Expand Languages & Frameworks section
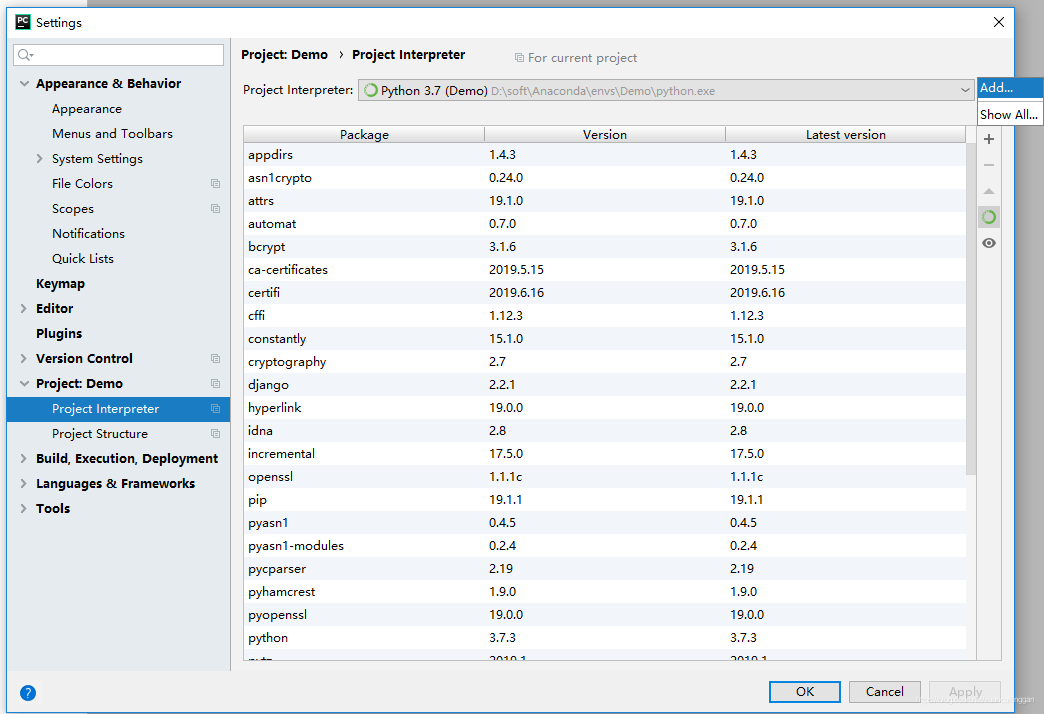Image resolution: width=1044 pixels, height=714 pixels. coord(23,484)
